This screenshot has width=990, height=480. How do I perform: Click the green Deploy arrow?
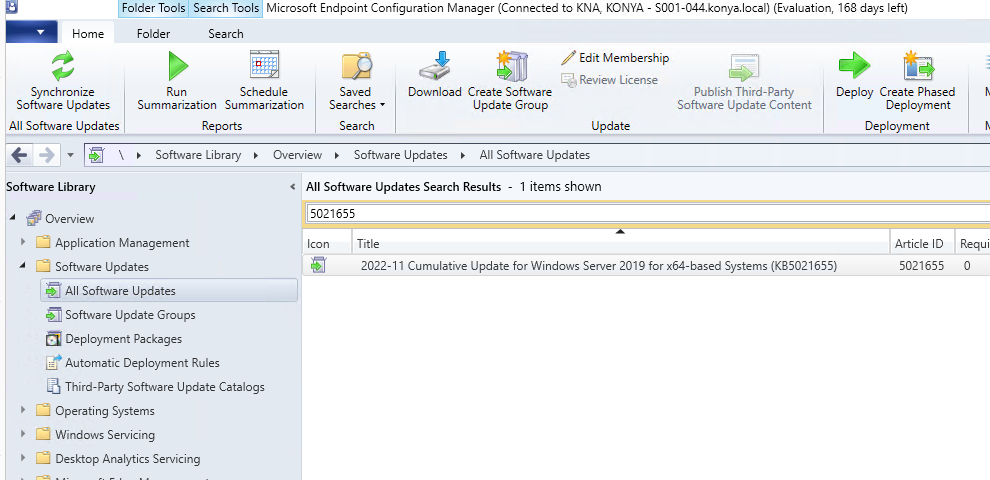pos(854,66)
